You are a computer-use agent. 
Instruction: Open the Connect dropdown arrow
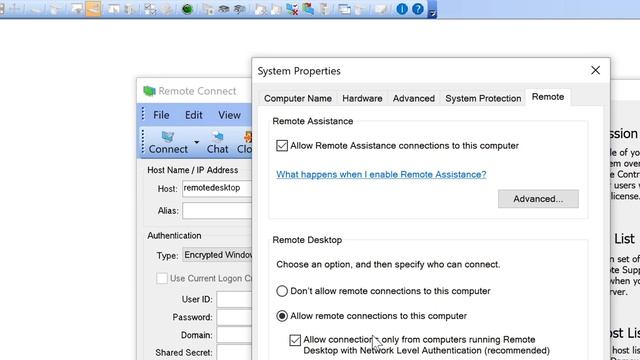click(x=196, y=142)
